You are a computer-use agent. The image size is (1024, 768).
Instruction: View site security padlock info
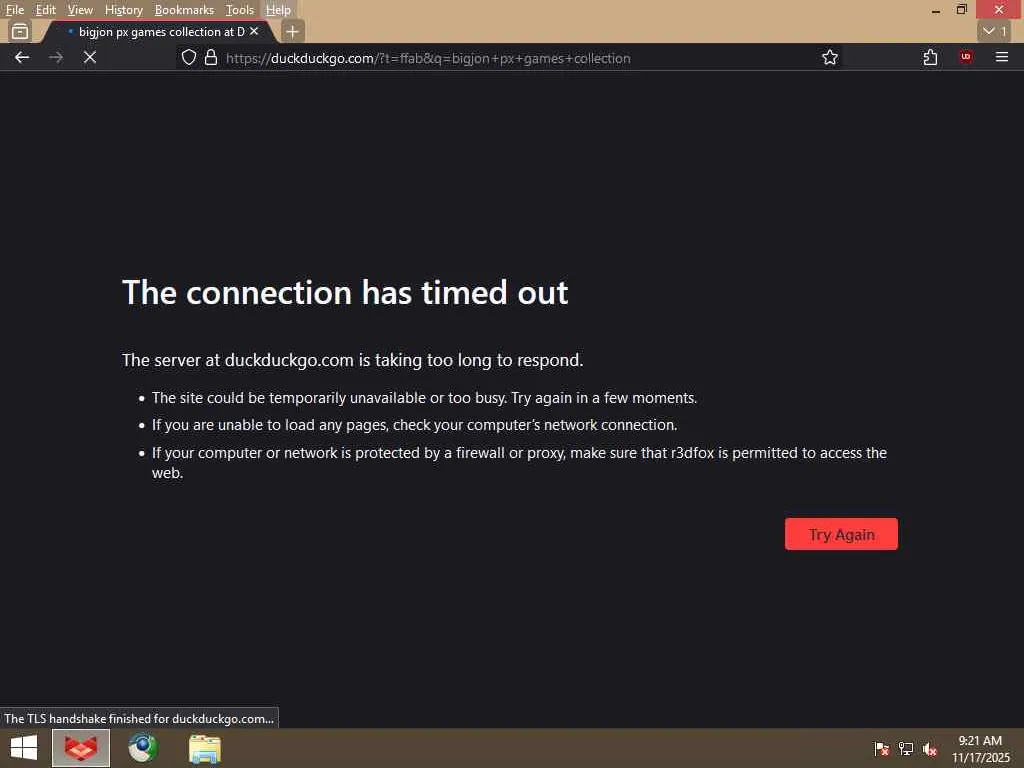click(x=210, y=57)
